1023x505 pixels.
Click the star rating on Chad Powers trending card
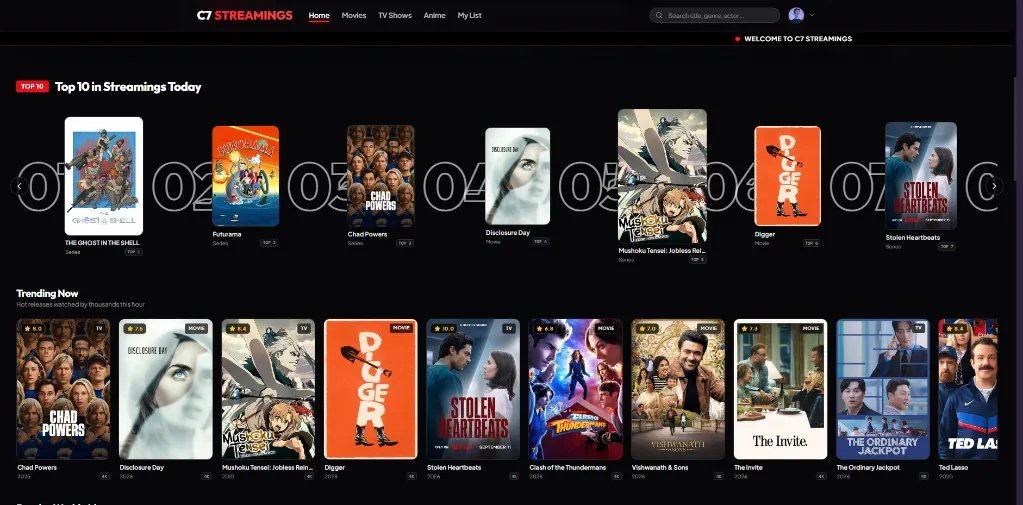(x=33, y=328)
